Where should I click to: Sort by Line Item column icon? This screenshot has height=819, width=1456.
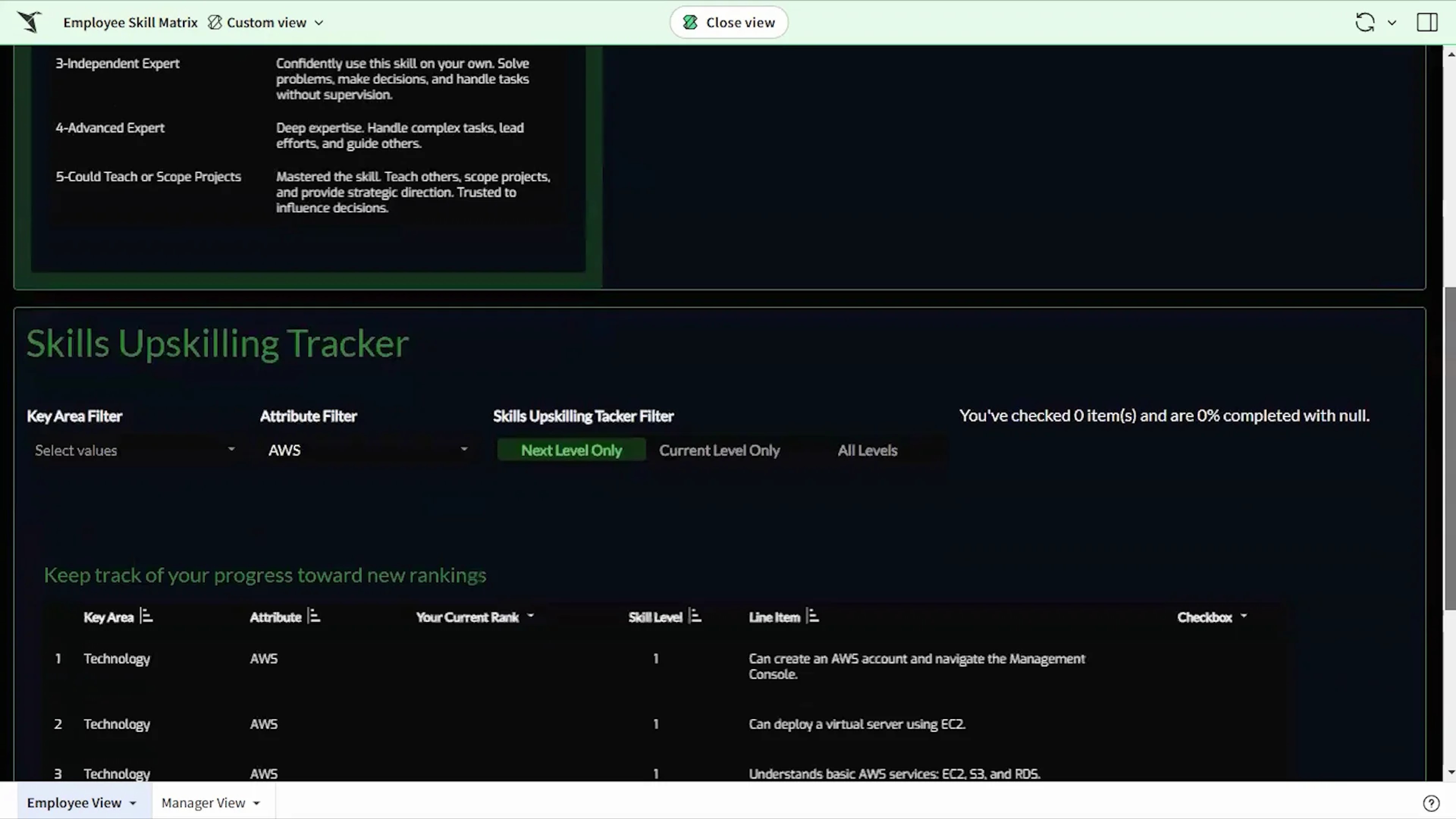pyautogui.click(x=813, y=616)
